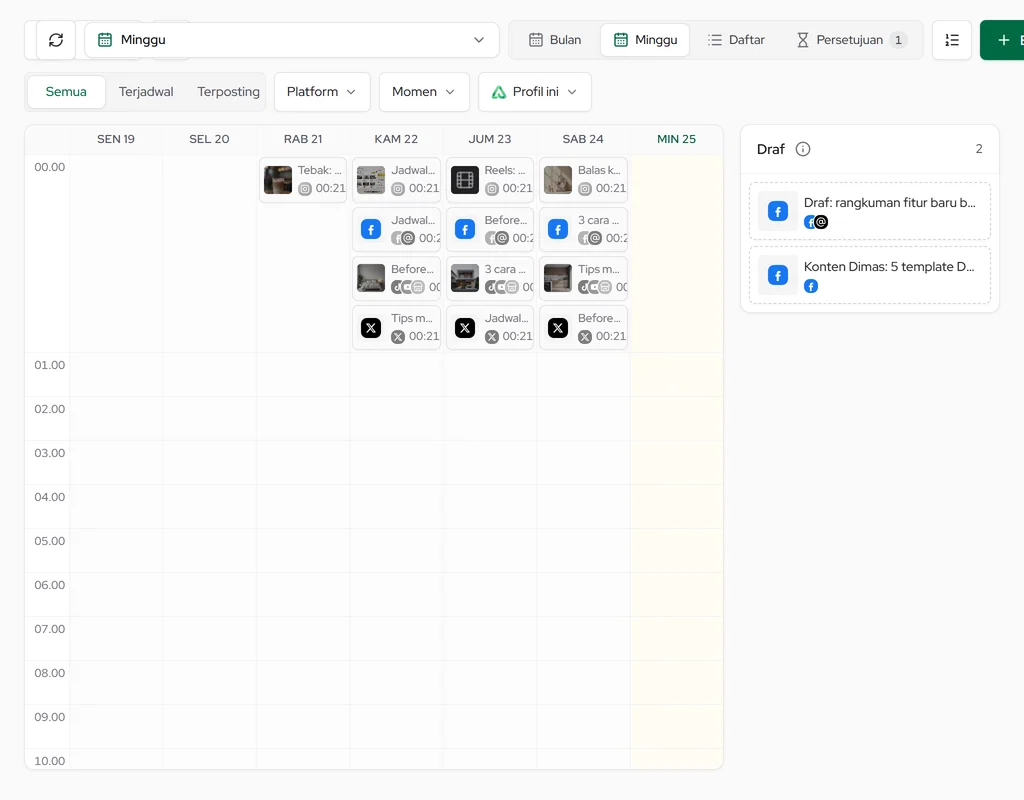Open the draft 'Konten Dimas: 5 template'

[x=870, y=275]
